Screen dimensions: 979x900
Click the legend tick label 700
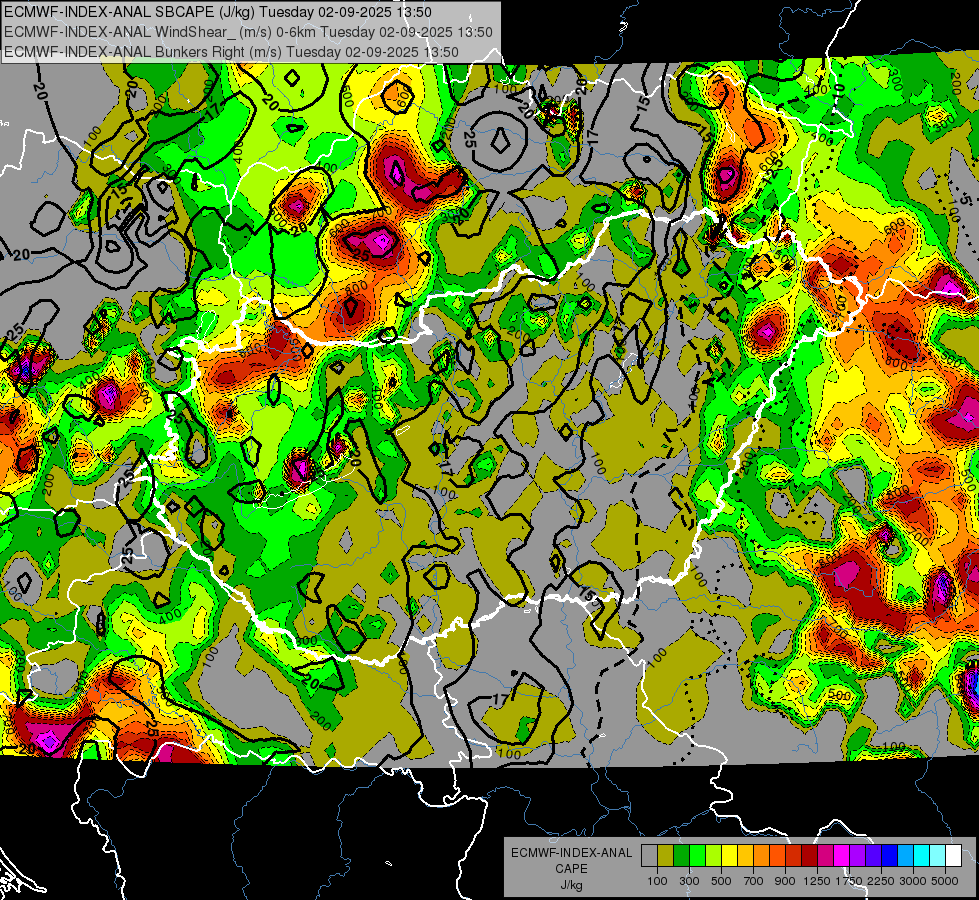tap(754, 881)
